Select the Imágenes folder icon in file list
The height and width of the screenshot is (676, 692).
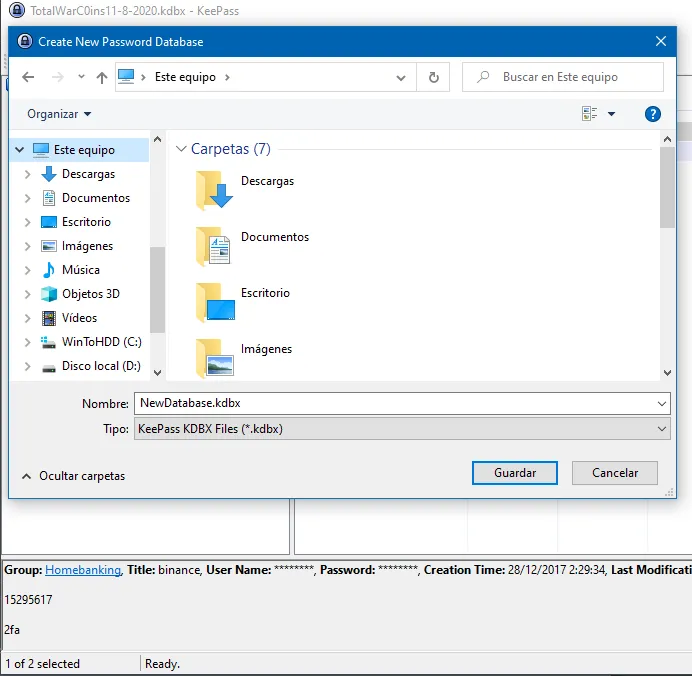(214, 358)
